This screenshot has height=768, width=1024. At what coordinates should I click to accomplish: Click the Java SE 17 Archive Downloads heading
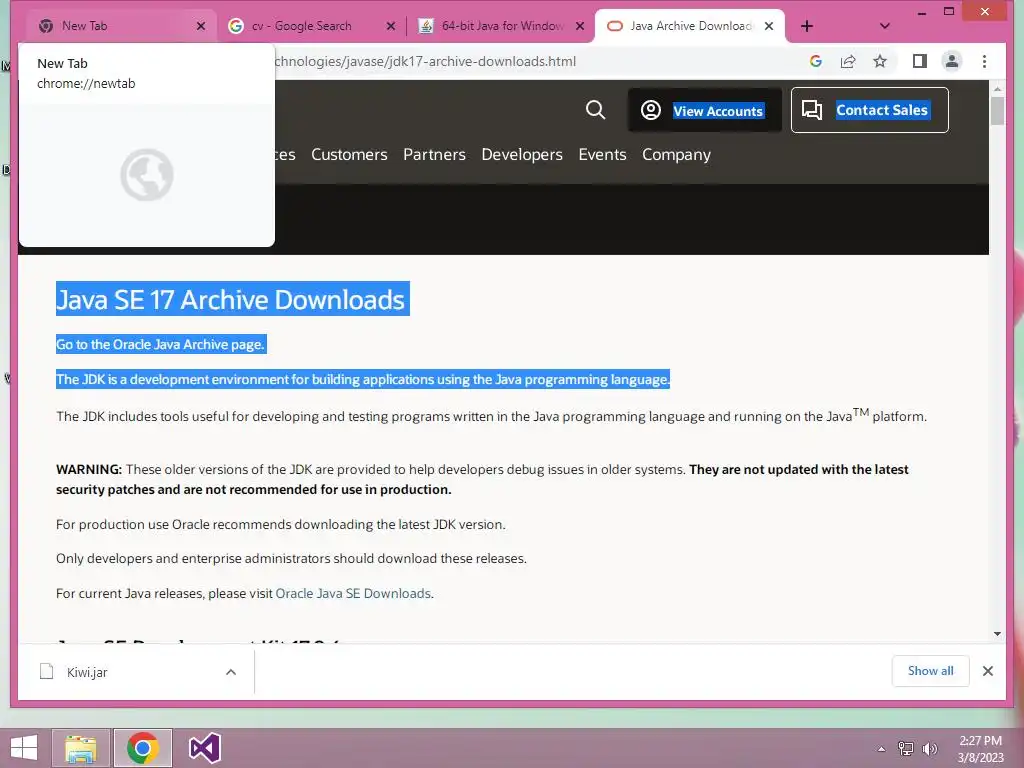231,299
